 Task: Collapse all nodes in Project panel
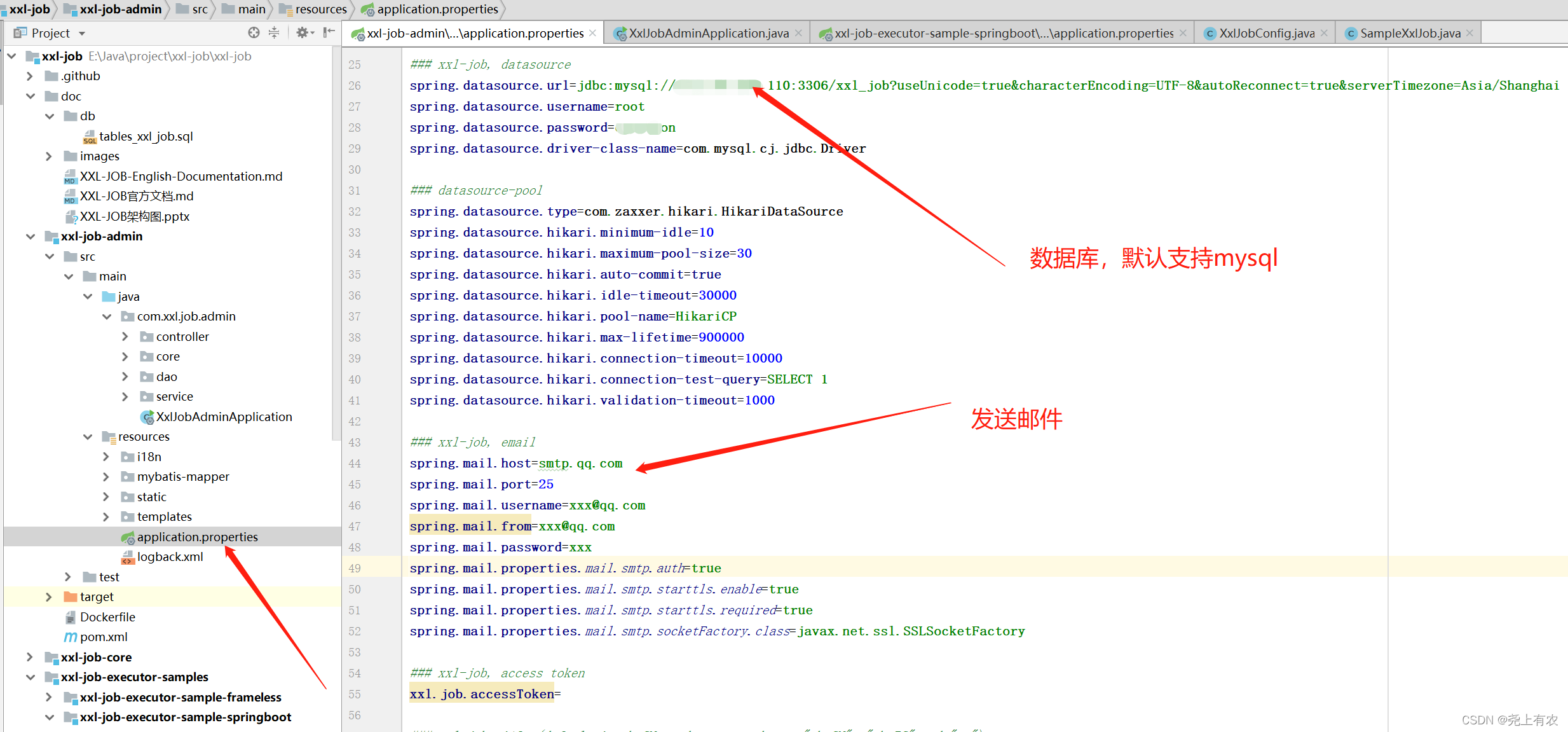pos(274,32)
